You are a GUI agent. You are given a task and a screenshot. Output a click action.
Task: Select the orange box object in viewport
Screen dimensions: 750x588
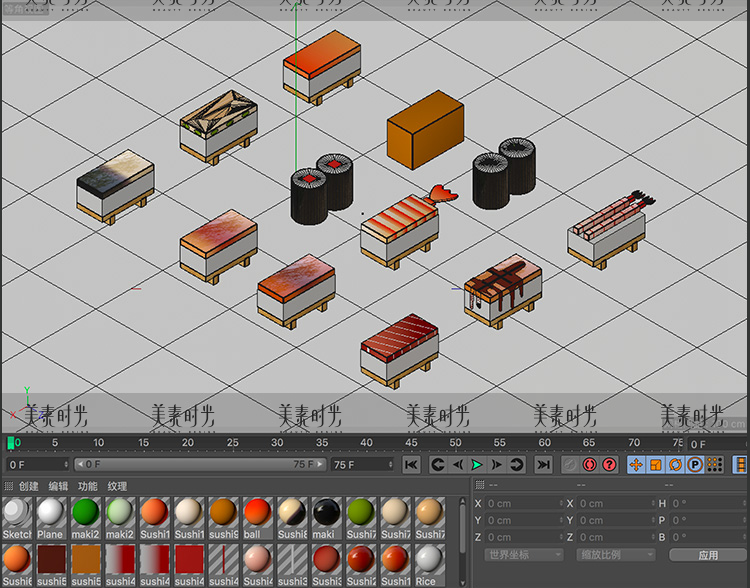click(x=425, y=130)
